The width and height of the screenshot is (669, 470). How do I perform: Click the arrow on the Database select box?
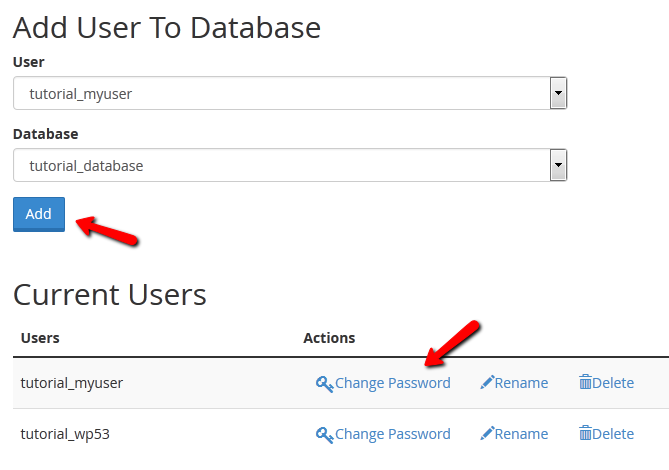coord(559,166)
